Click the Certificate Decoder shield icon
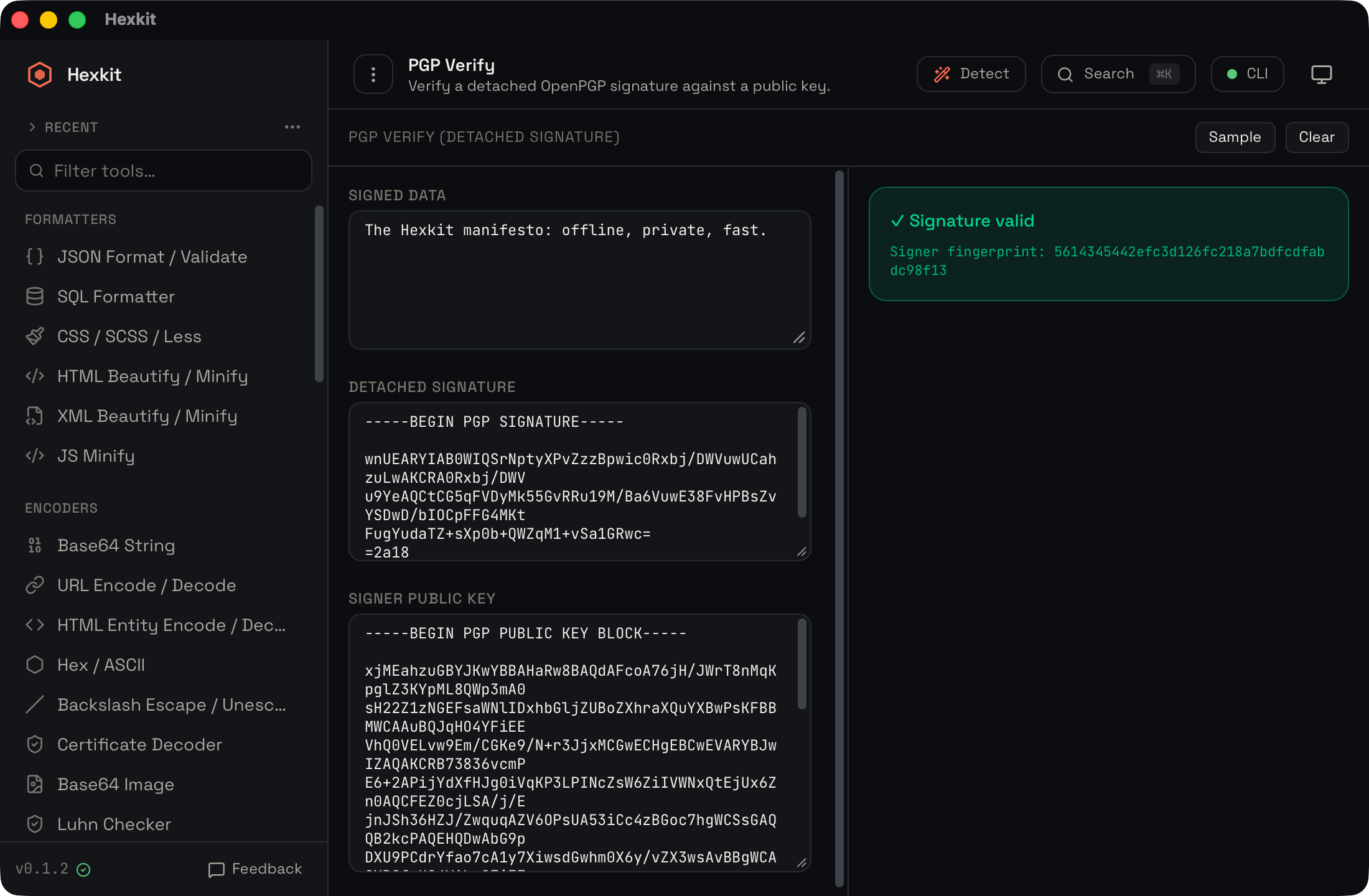Image resolution: width=1369 pixels, height=896 pixels. point(35,744)
